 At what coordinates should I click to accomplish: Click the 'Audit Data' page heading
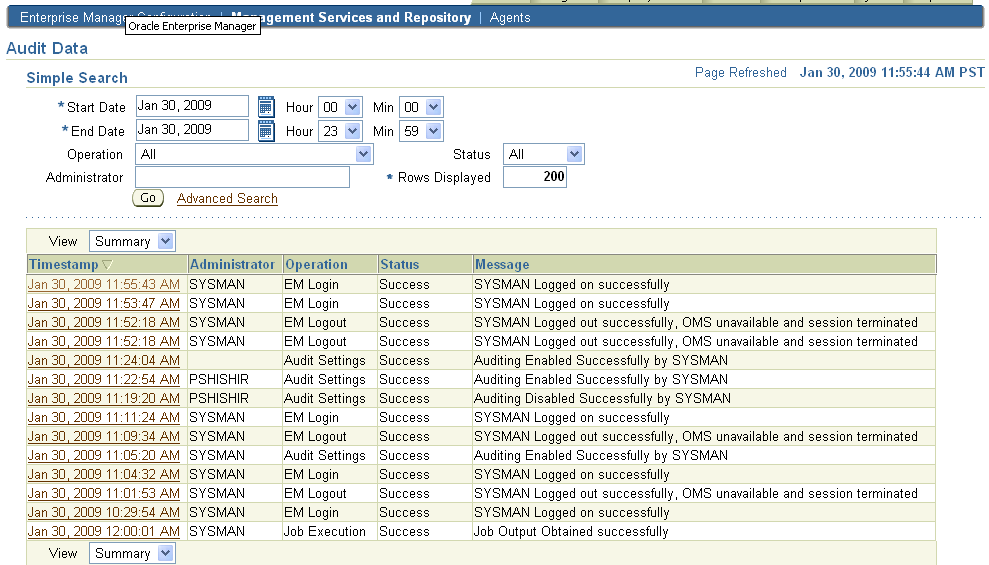click(47, 49)
